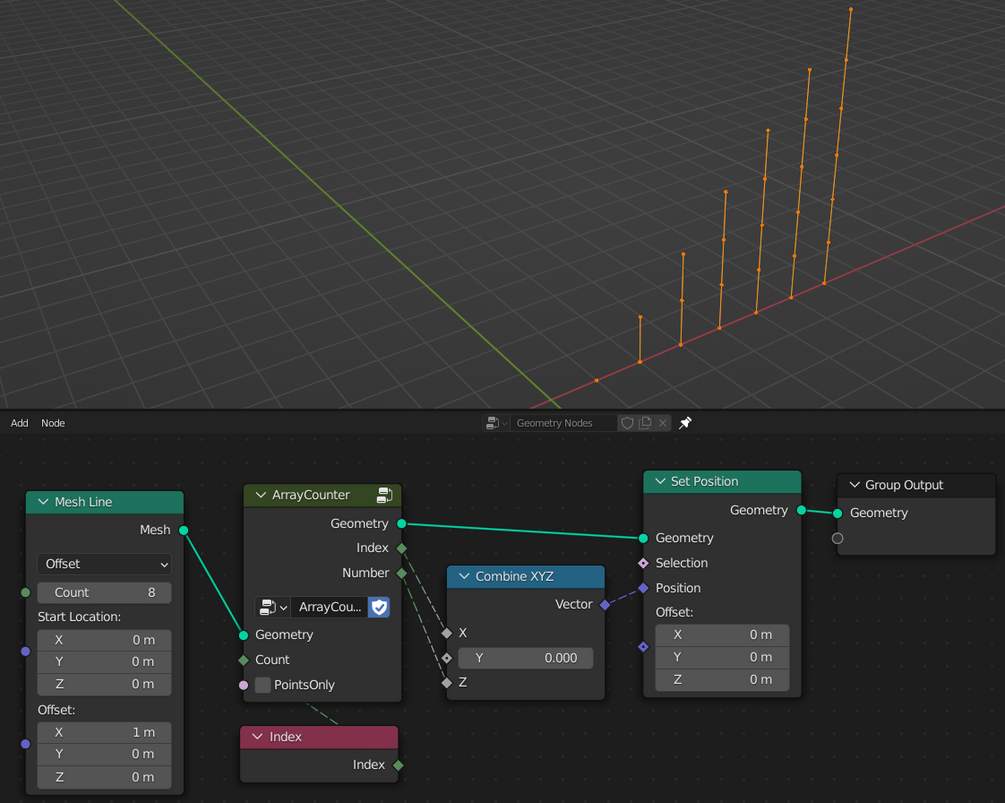Enable the PointsOnly checkbox

click(x=263, y=685)
